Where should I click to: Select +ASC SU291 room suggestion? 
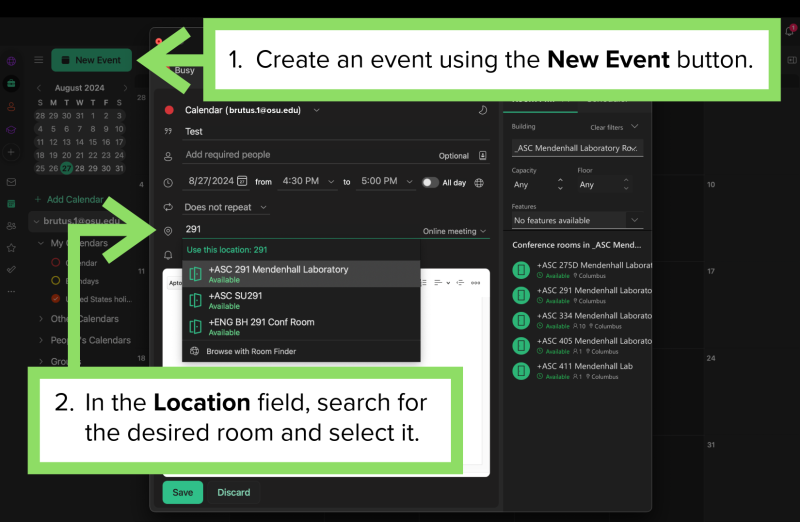(301, 300)
